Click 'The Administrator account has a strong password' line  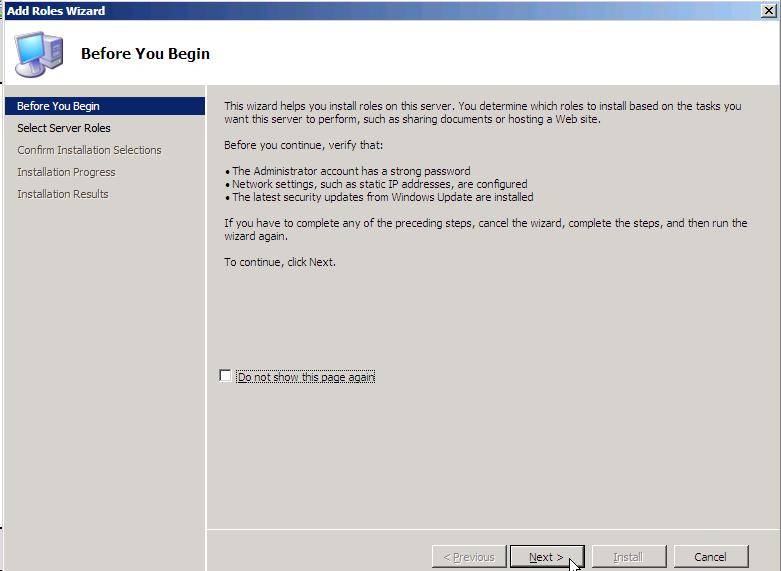(348, 171)
